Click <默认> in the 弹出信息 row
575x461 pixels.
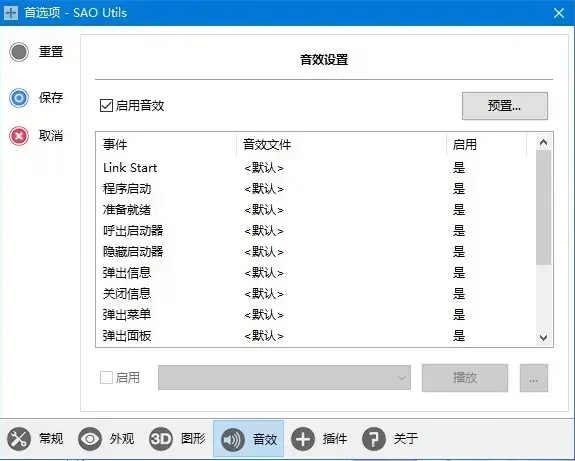coord(264,272)
